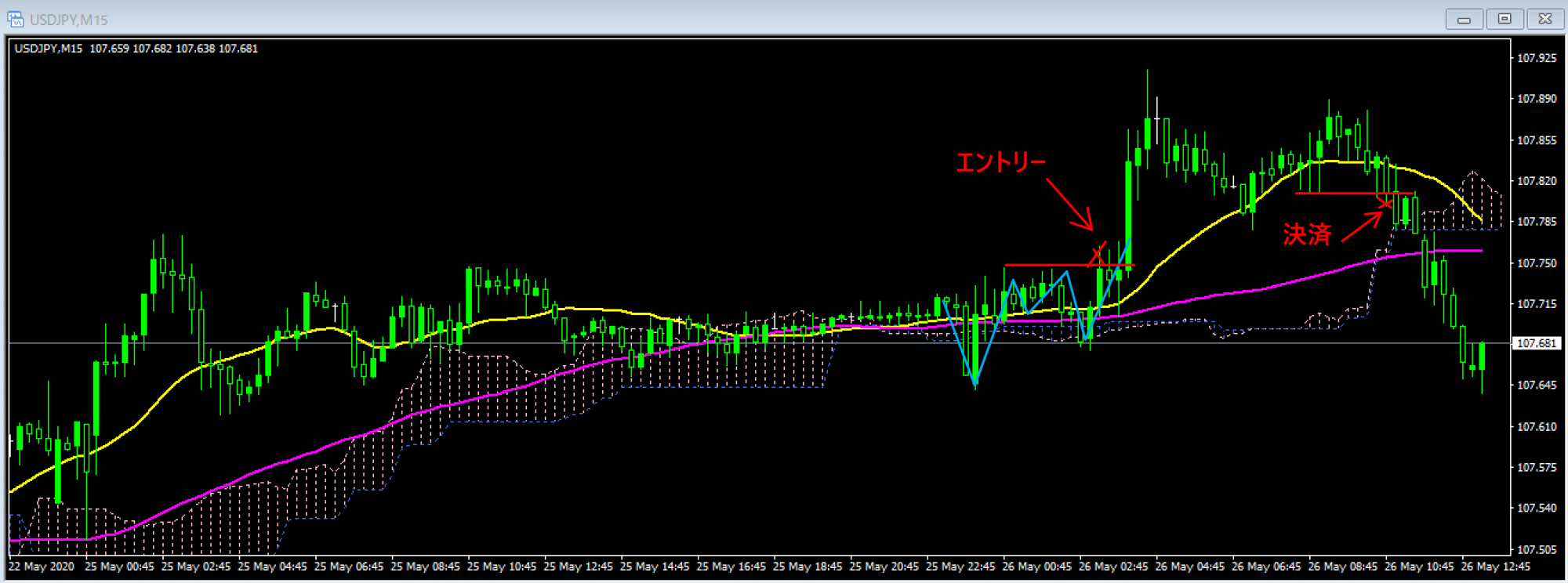Close the USDJPY,M15 chart window
The height and width of the screenshot is (583, 1568).
(x=1545, y=19)
